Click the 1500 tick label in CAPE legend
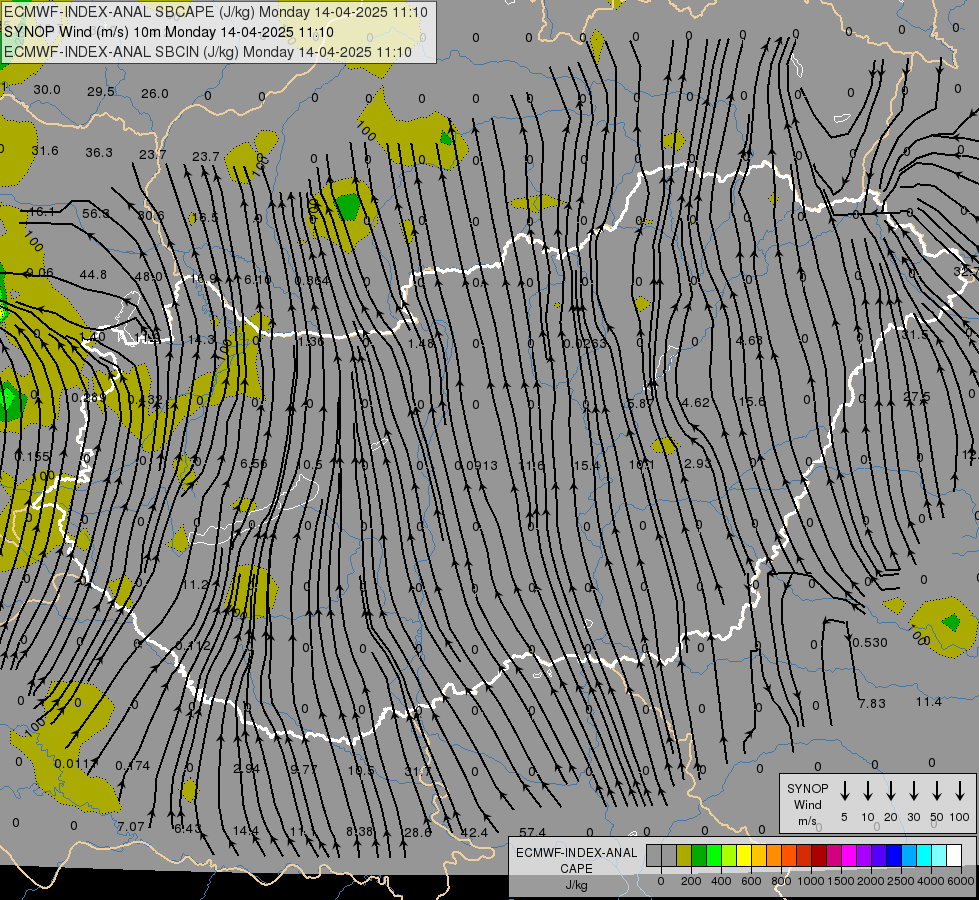This screenshot has height=900, width=979. tap(841, 881)
